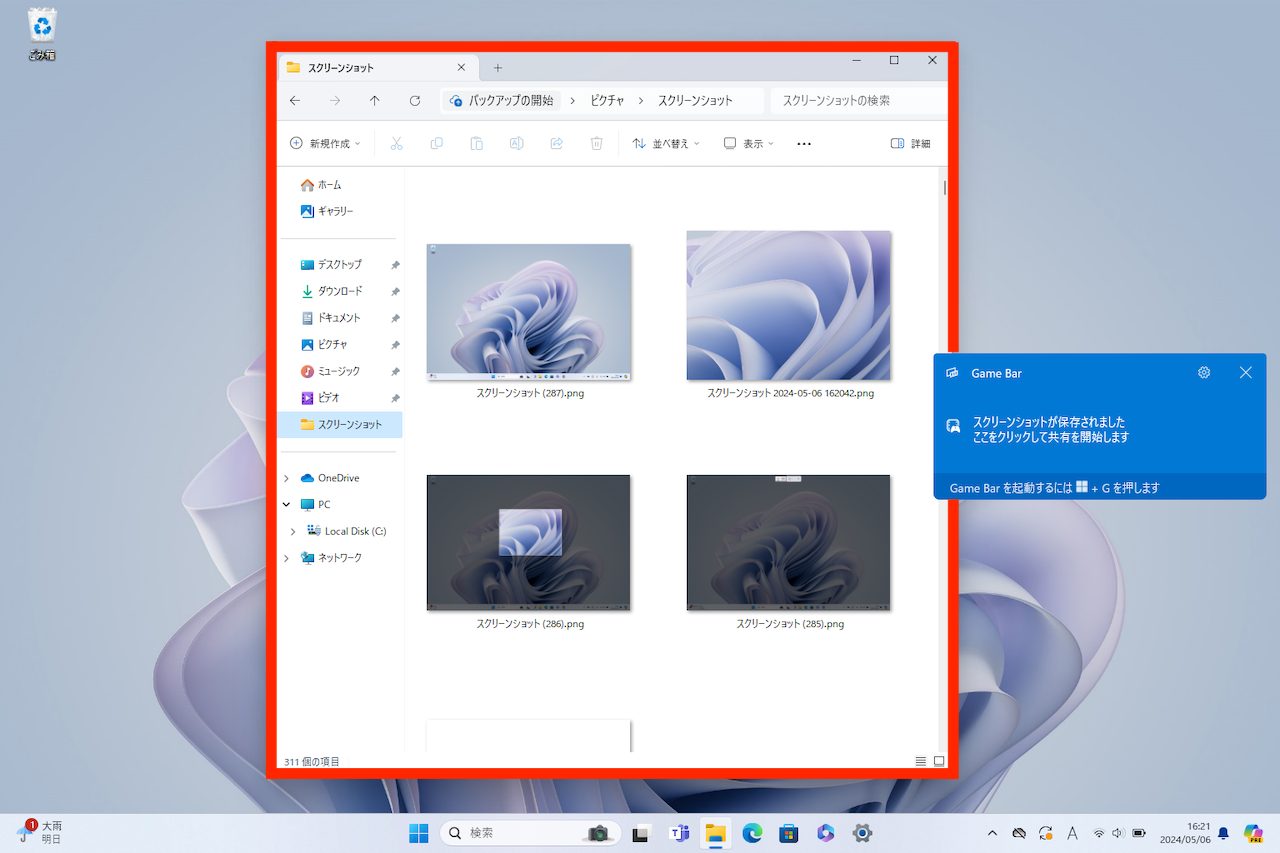This screenshot has height=853, width=1280.
Task: Open the 並べ替え sort dropdown
Action: [666, 144]
